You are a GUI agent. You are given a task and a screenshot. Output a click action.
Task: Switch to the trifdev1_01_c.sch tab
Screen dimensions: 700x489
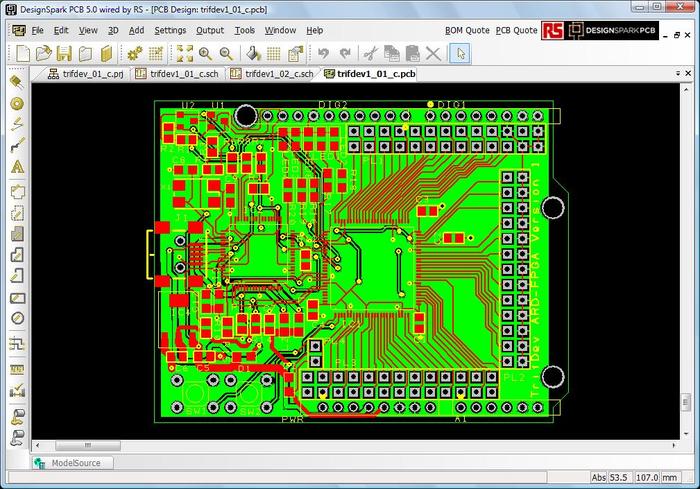tap(177, 74)
